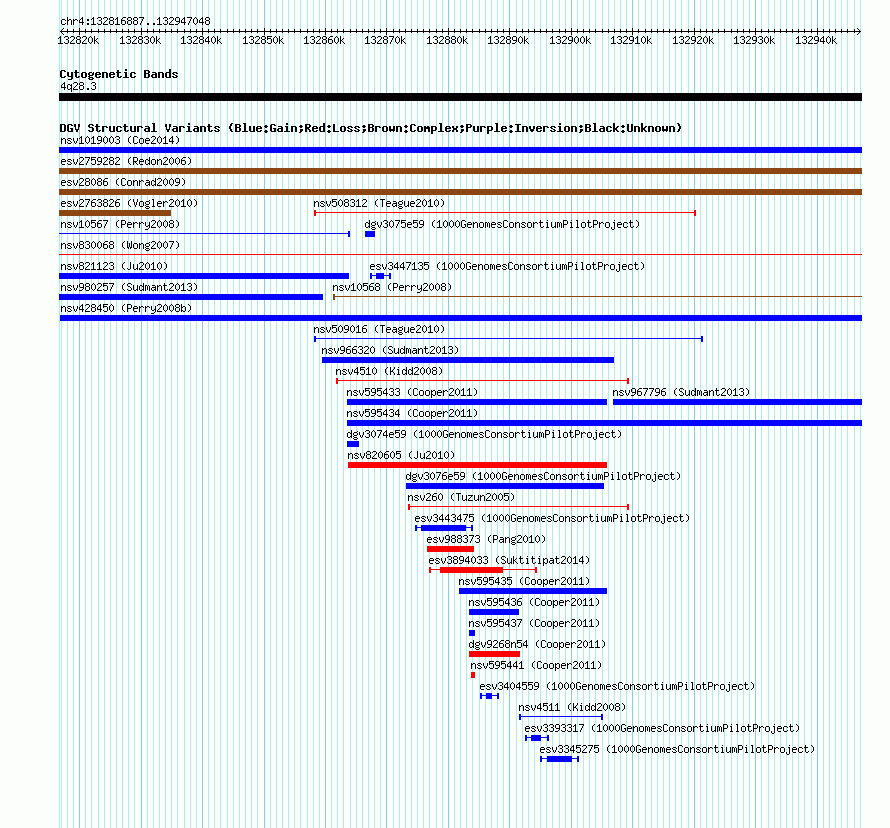Open the nsv820605 (Ju2010) label
Viewport: 890px width, 828px height.
point(401,455)
